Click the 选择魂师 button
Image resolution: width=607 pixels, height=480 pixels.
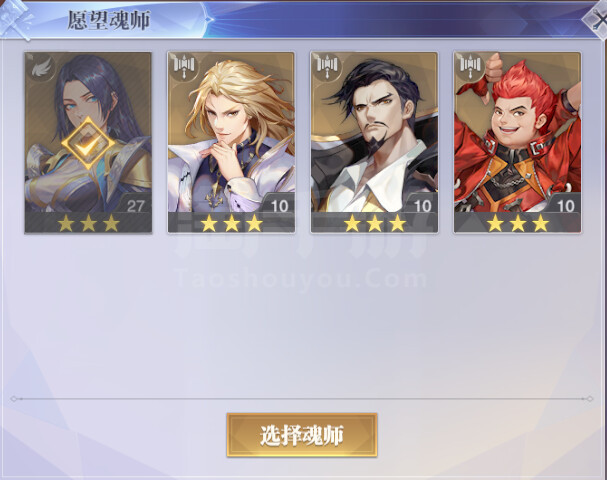pyautogui.click(x=302, y=435)
